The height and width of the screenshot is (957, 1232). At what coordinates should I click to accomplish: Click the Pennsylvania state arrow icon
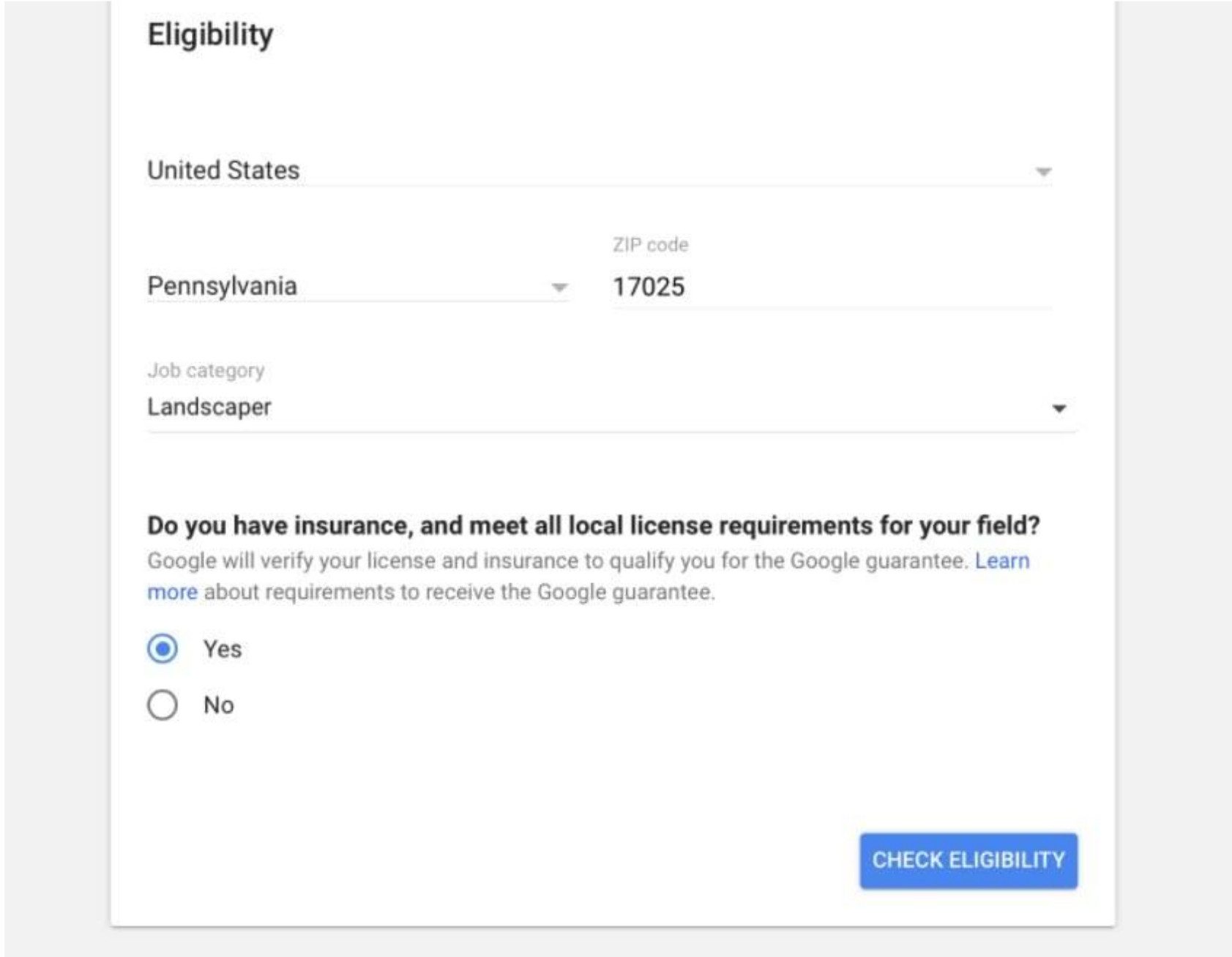pyautogui.click(x=559, y=288)
